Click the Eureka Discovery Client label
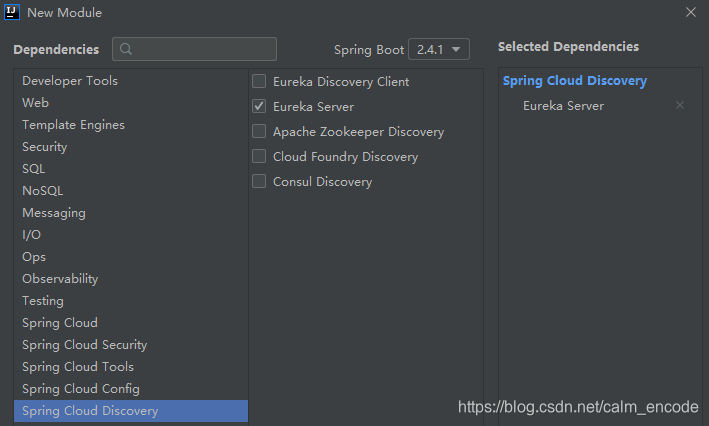The image size is (709, 426). click(x=341, y=82)
